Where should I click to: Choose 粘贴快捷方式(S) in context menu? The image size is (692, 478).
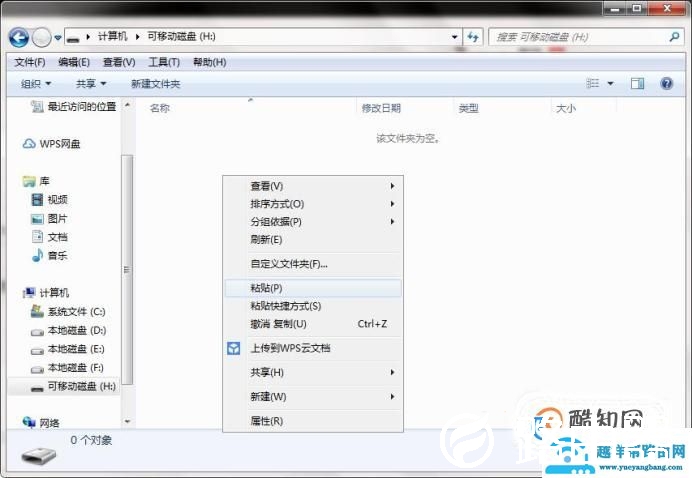[x=313, y=306]
